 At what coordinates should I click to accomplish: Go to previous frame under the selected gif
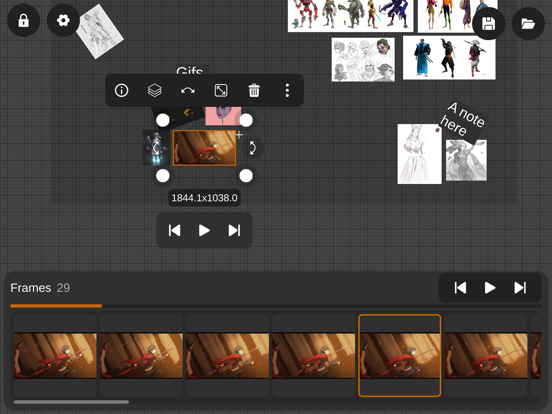(174, 231)
